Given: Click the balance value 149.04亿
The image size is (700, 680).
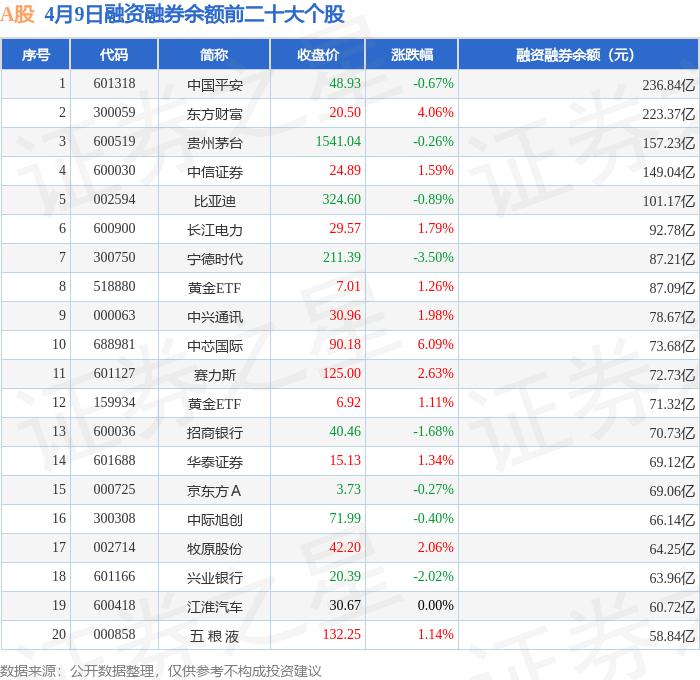Looking at the screenshot, I should 669,172.
